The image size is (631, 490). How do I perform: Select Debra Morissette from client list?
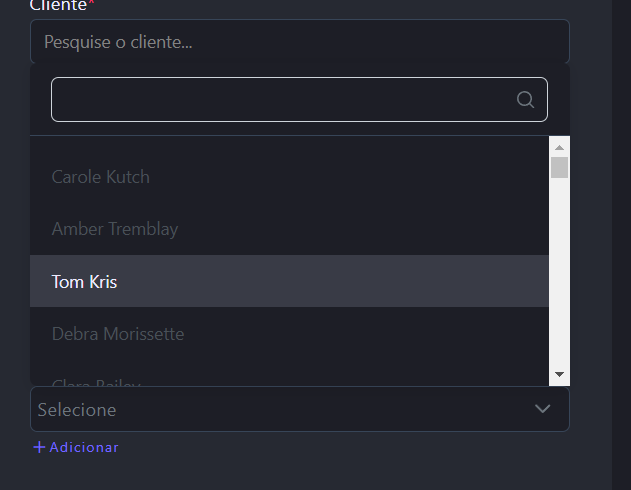pos(118,334)
